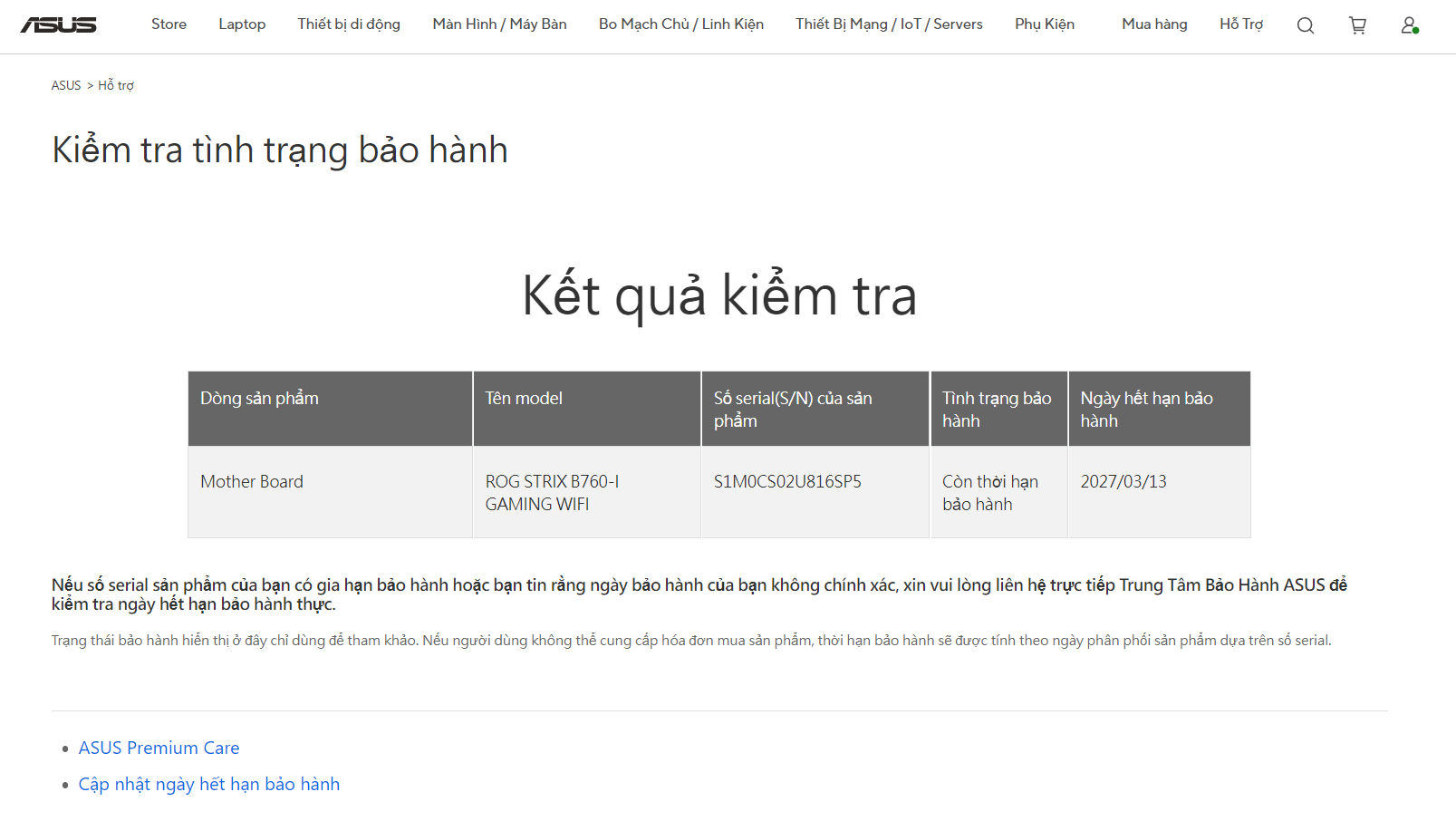This screenshot has width=1456, height=821.
Task: Open Bo Mạch Chủ / Linh Kiện menu
Action: point(681,24)
